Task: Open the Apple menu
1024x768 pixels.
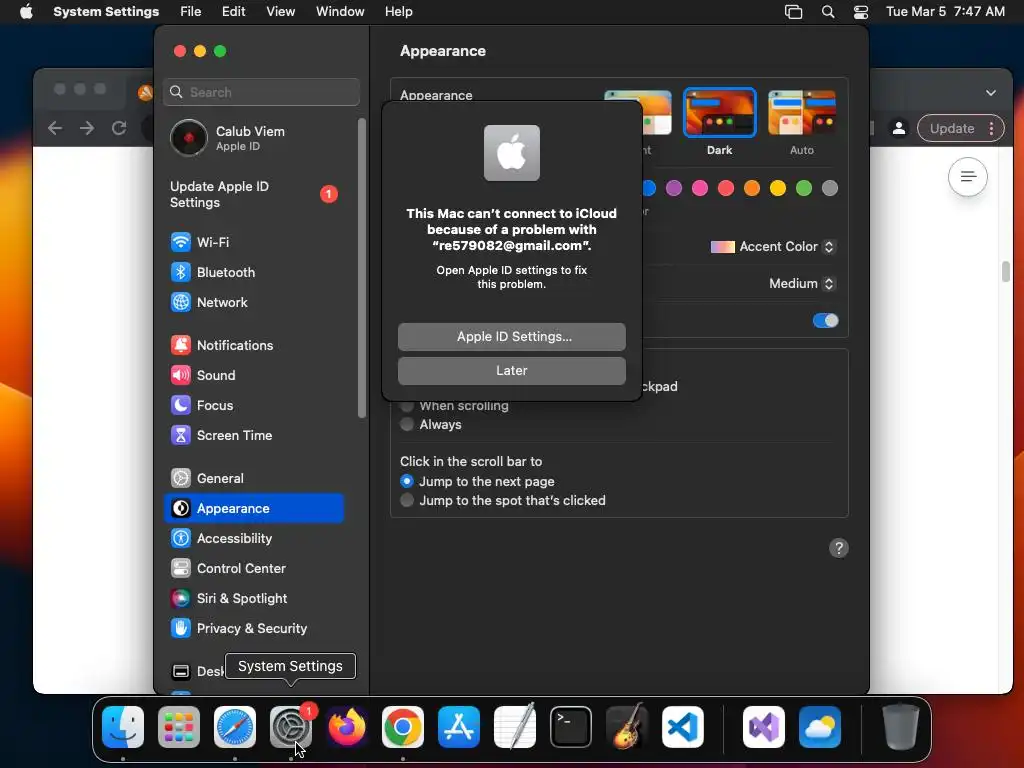Action: coord(26,12)
